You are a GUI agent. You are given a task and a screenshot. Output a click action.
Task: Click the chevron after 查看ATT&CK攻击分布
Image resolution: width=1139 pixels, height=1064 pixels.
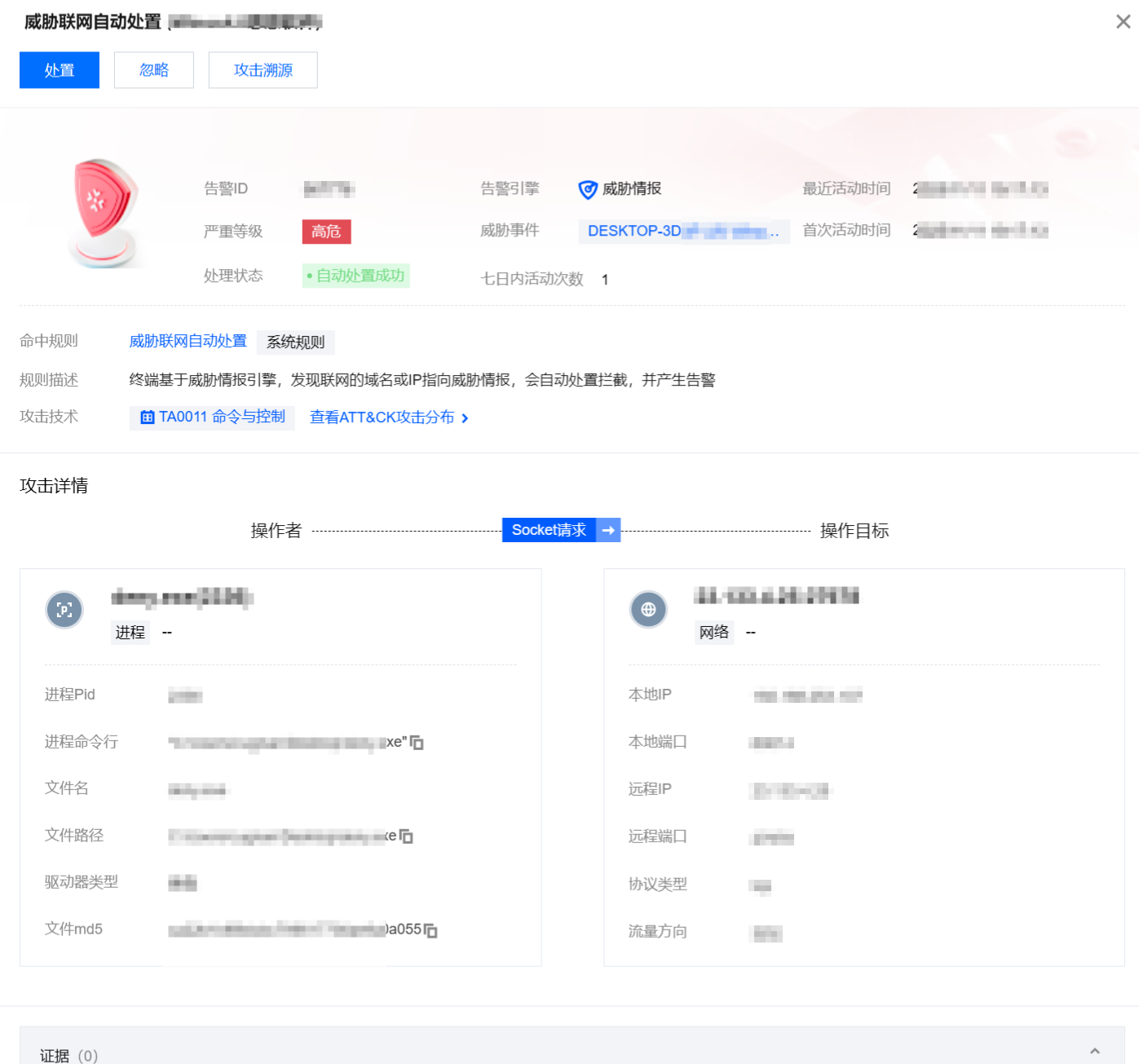coord(465,418)
